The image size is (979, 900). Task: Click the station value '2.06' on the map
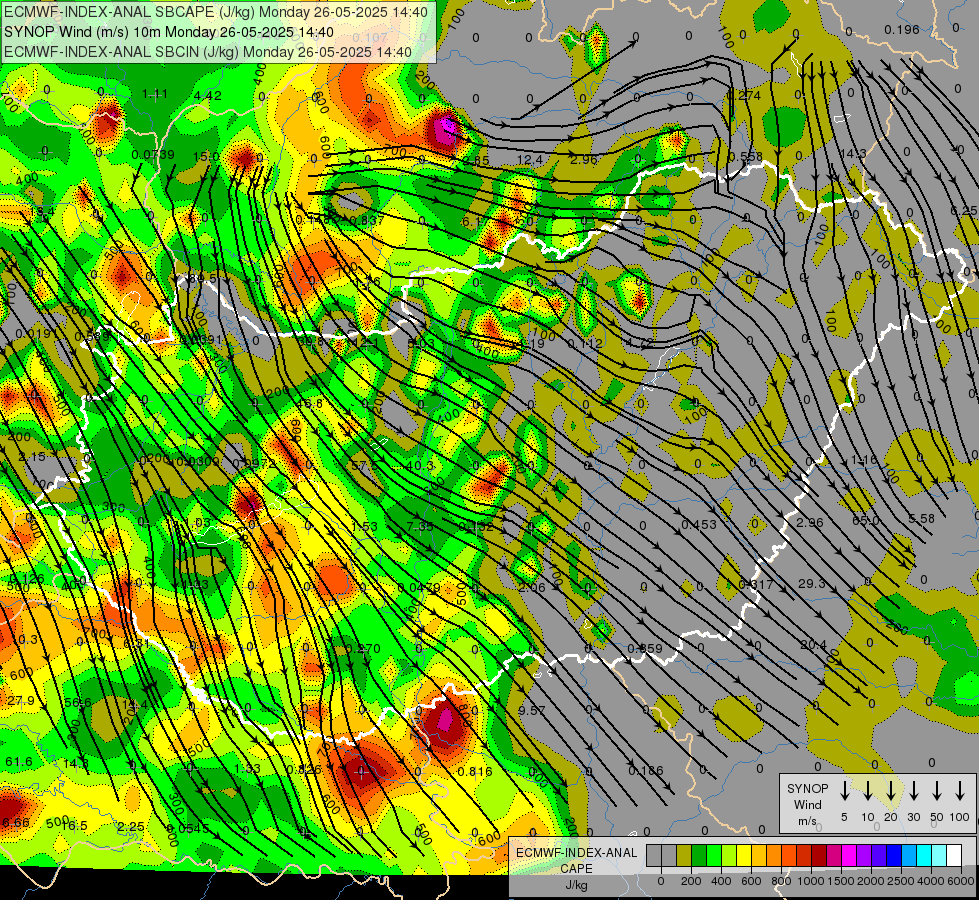531,587
